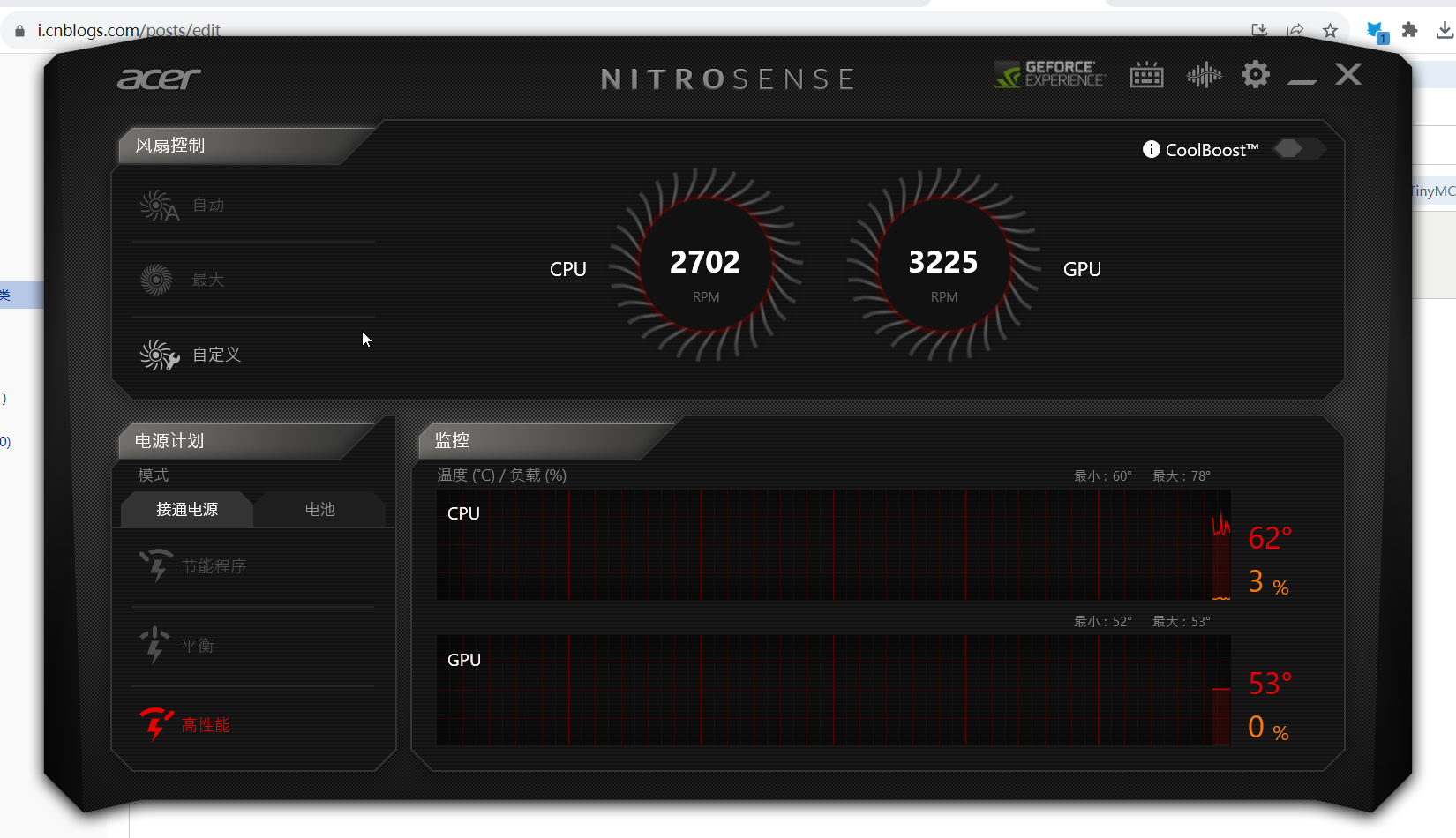Click the acer logo
This screenshot has width=1456, height=838.
coord(160,79)
